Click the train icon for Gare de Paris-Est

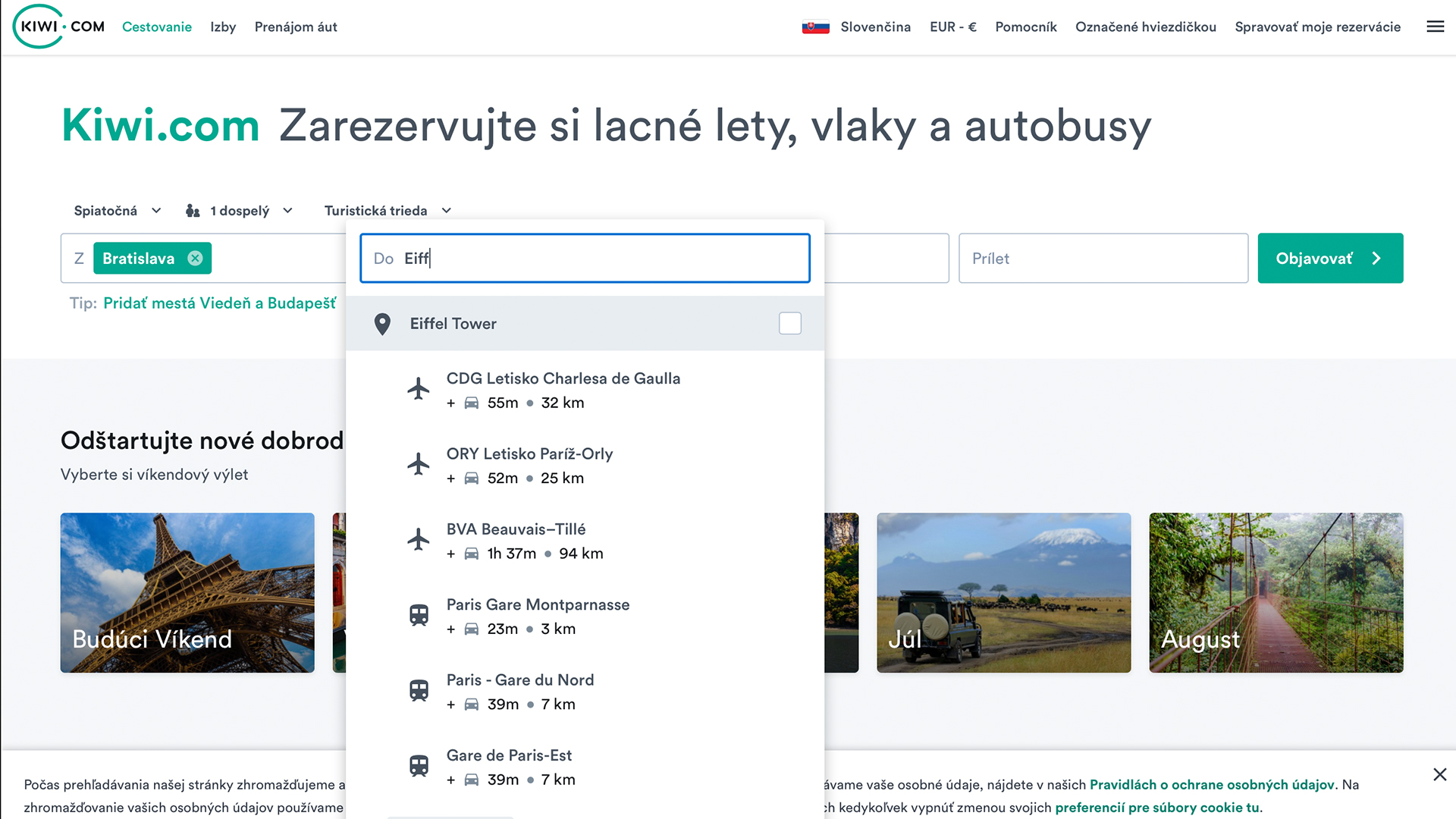click(x=419, y=766)
